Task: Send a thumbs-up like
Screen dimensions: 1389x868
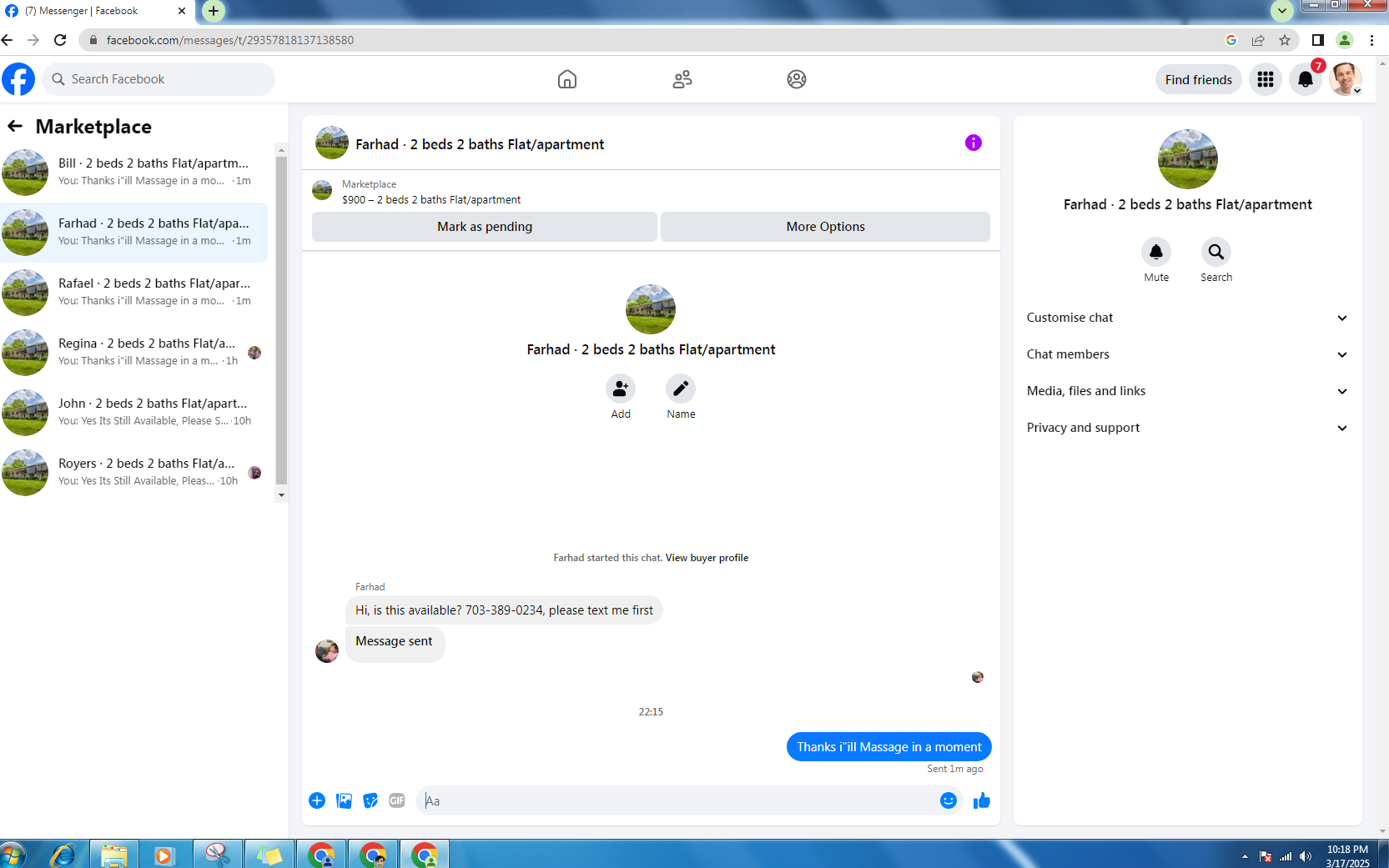Action: pos(982,800)
